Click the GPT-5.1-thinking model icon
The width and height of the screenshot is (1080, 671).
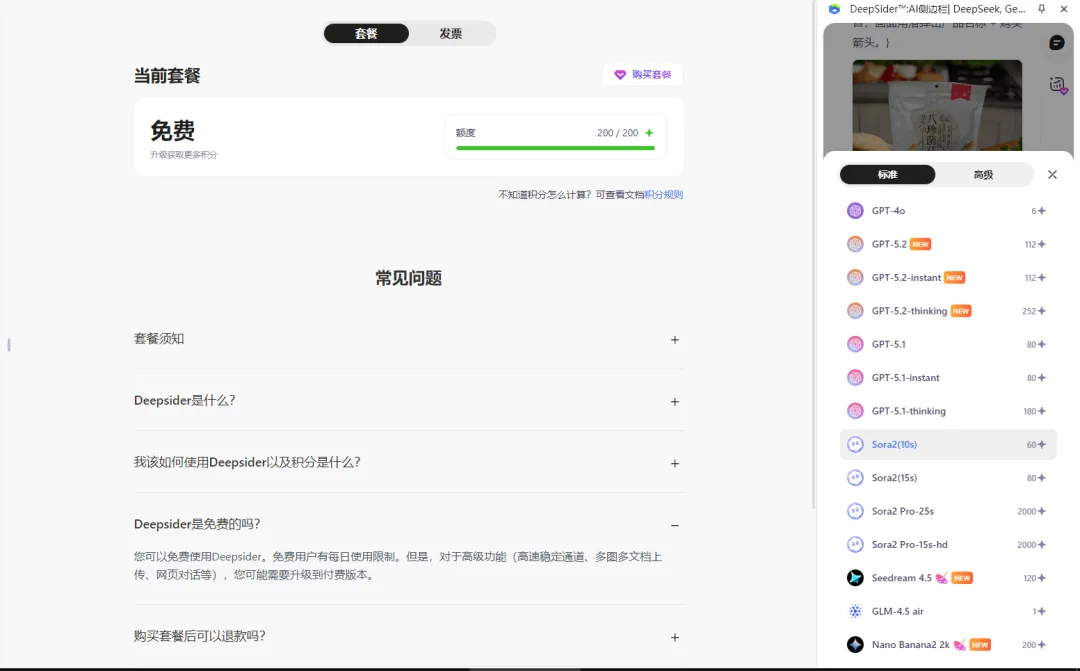click(855, 411)
